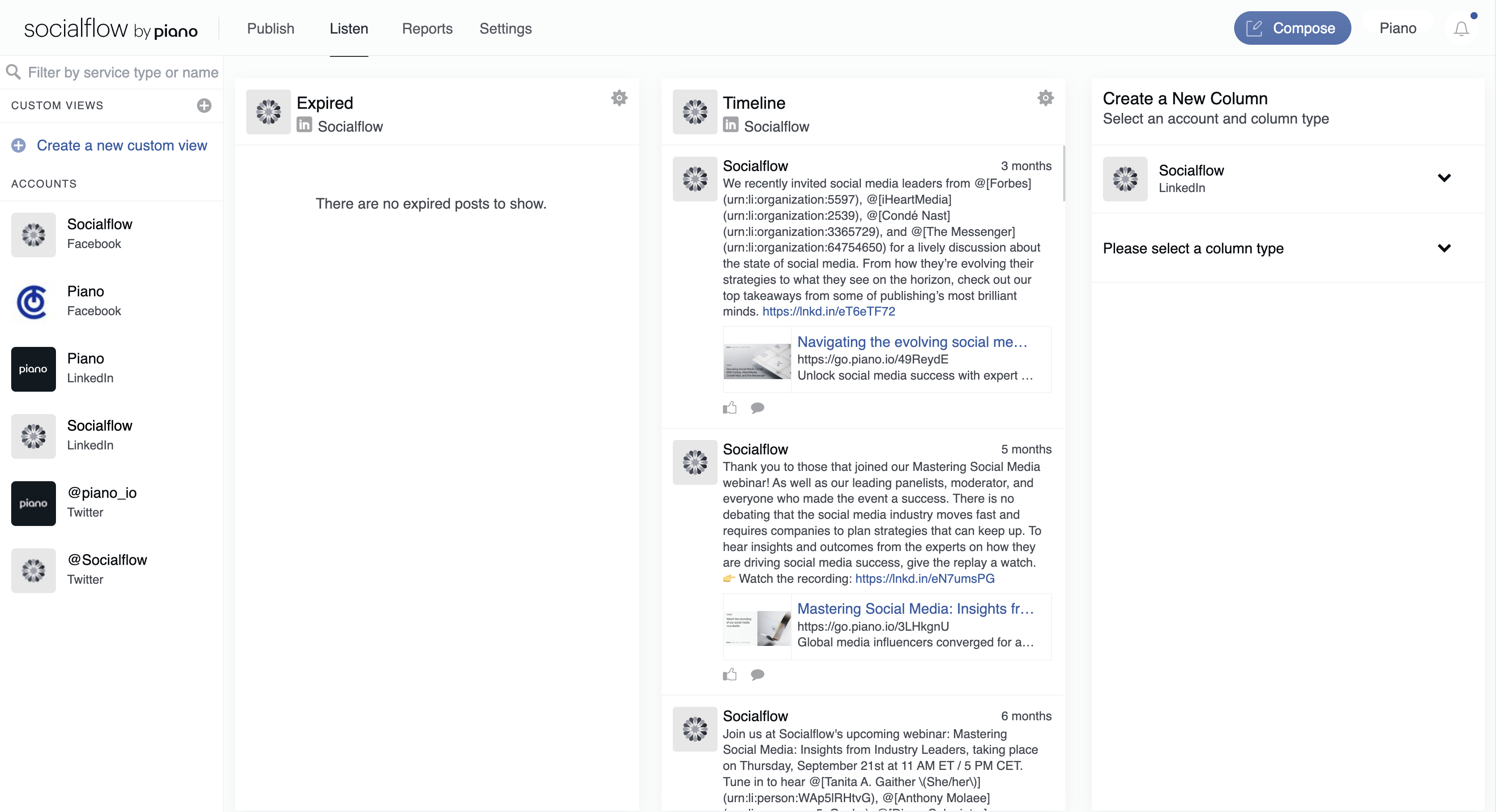Click the '3 months' timestamp
Viewport: 1496px width, 812px height.
[1026, 166]
